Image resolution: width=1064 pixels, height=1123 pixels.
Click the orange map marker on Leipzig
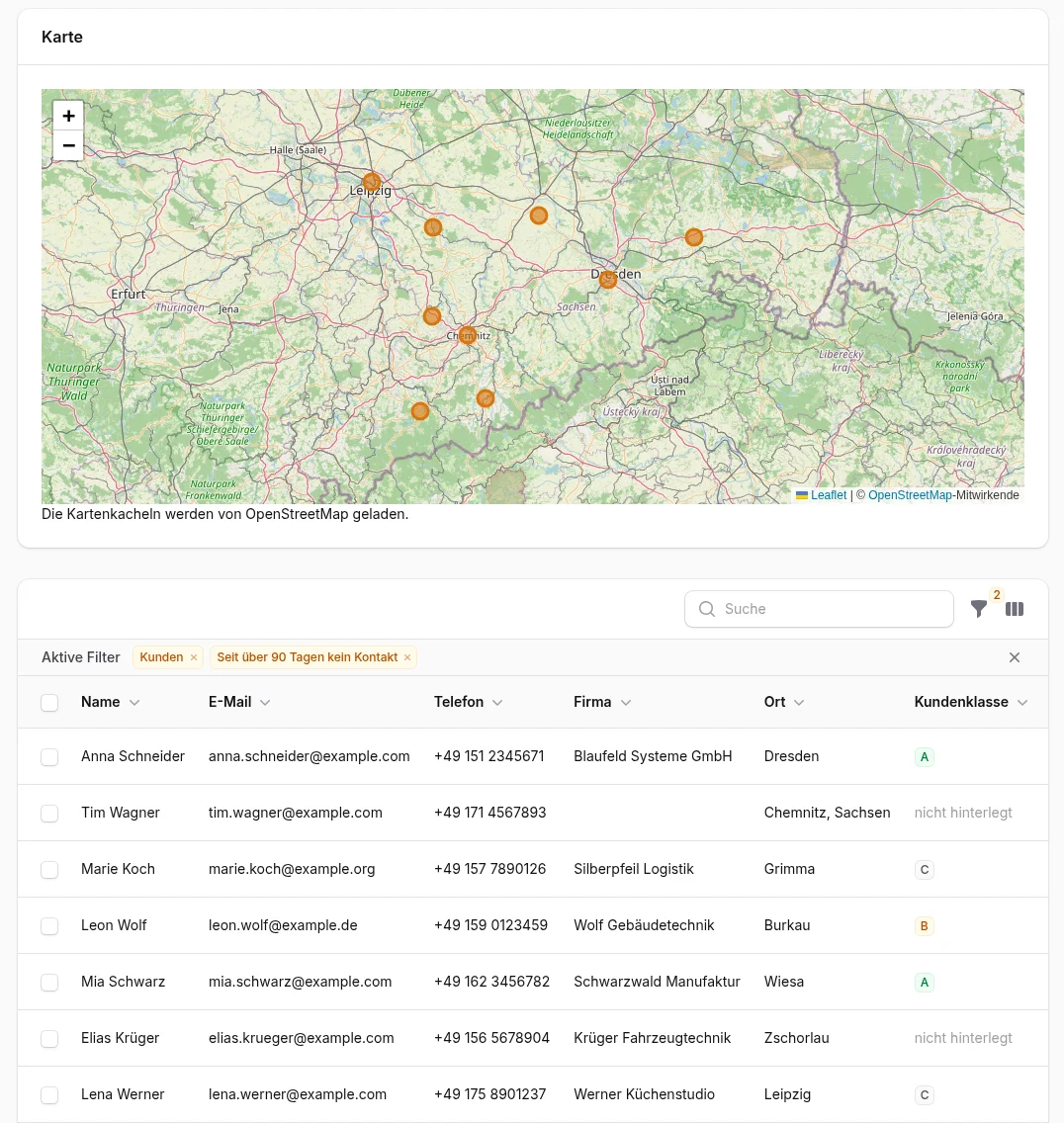point(371,182)
